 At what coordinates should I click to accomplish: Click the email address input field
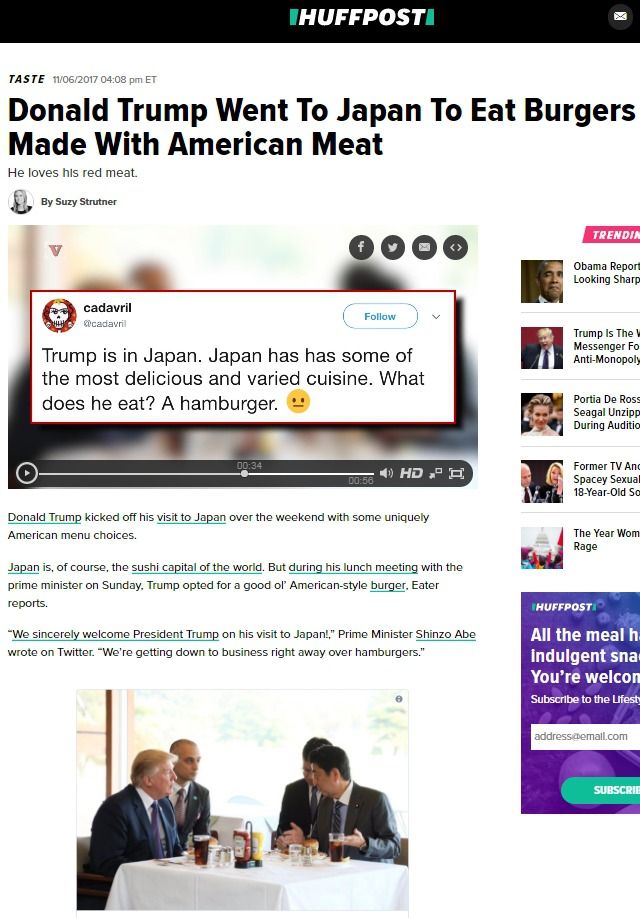coord(585,736)
